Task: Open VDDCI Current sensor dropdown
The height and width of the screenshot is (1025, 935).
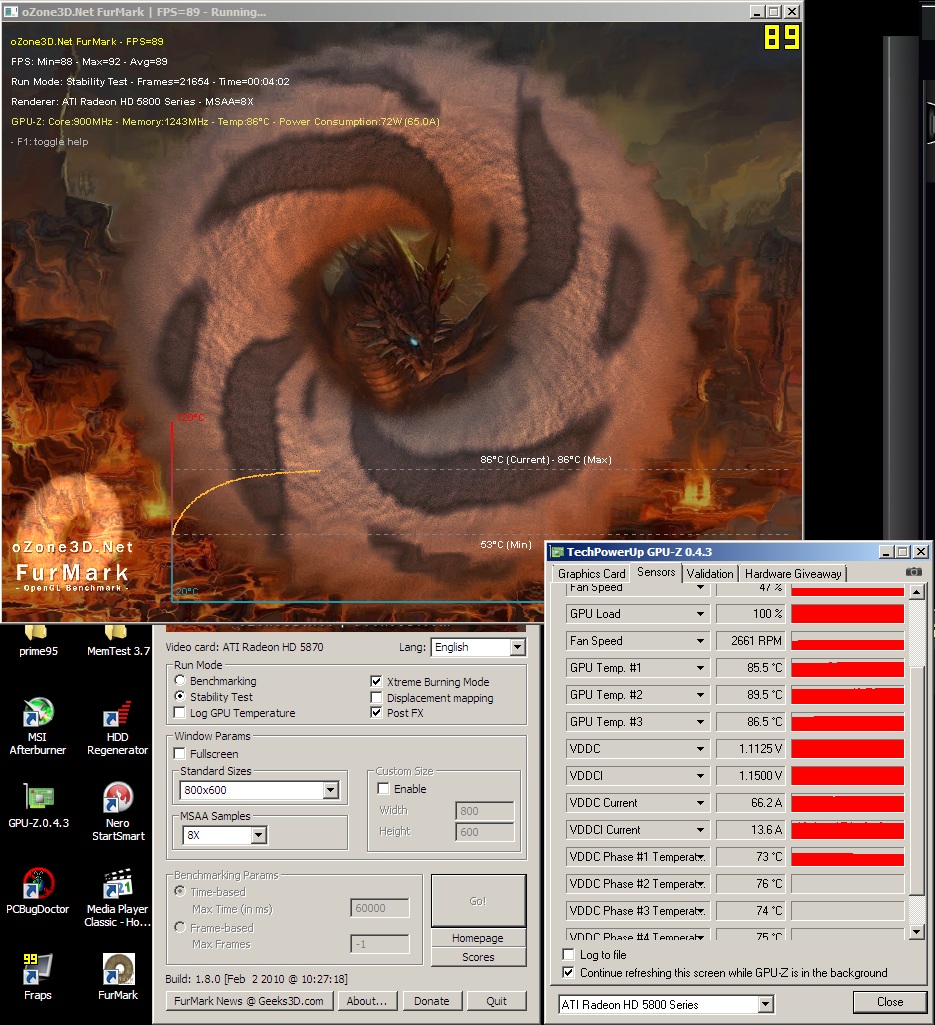Action: coord(700,830)
